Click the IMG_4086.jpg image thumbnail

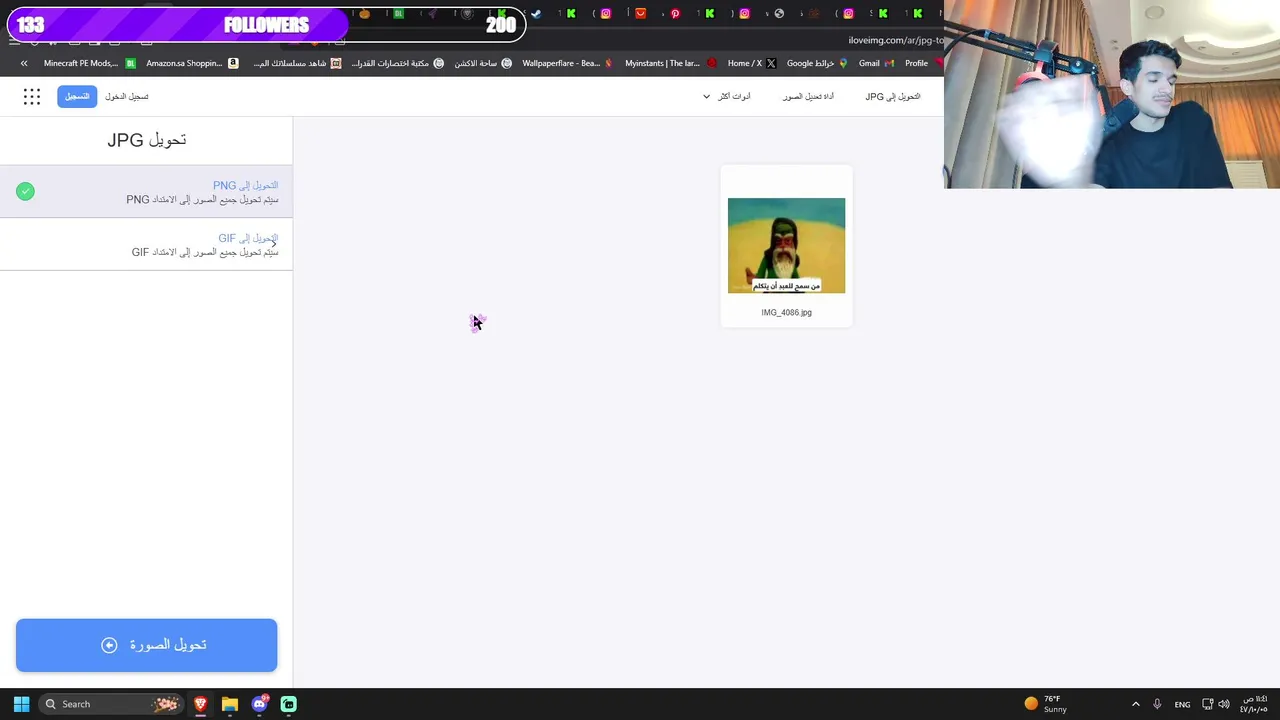tap(786, 245)
